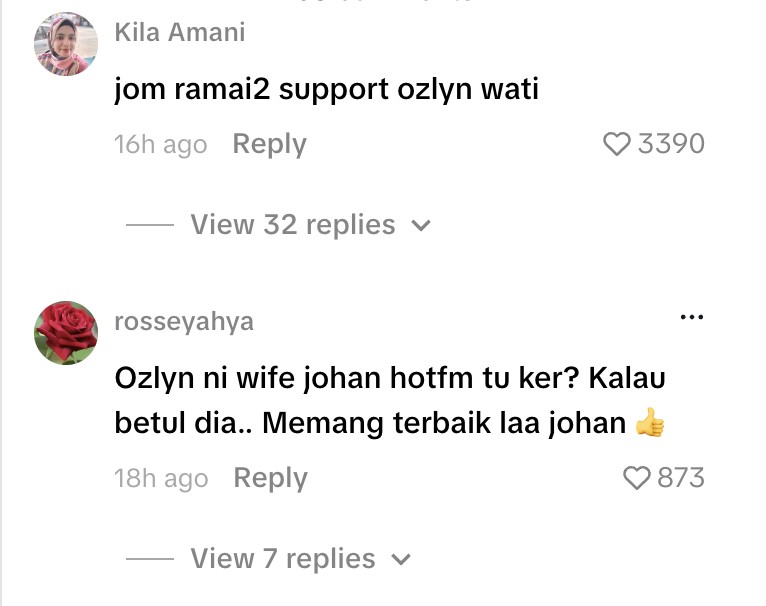
Task: Open three-dot options on rosseyahya's comment
Action: coord(692,317)
